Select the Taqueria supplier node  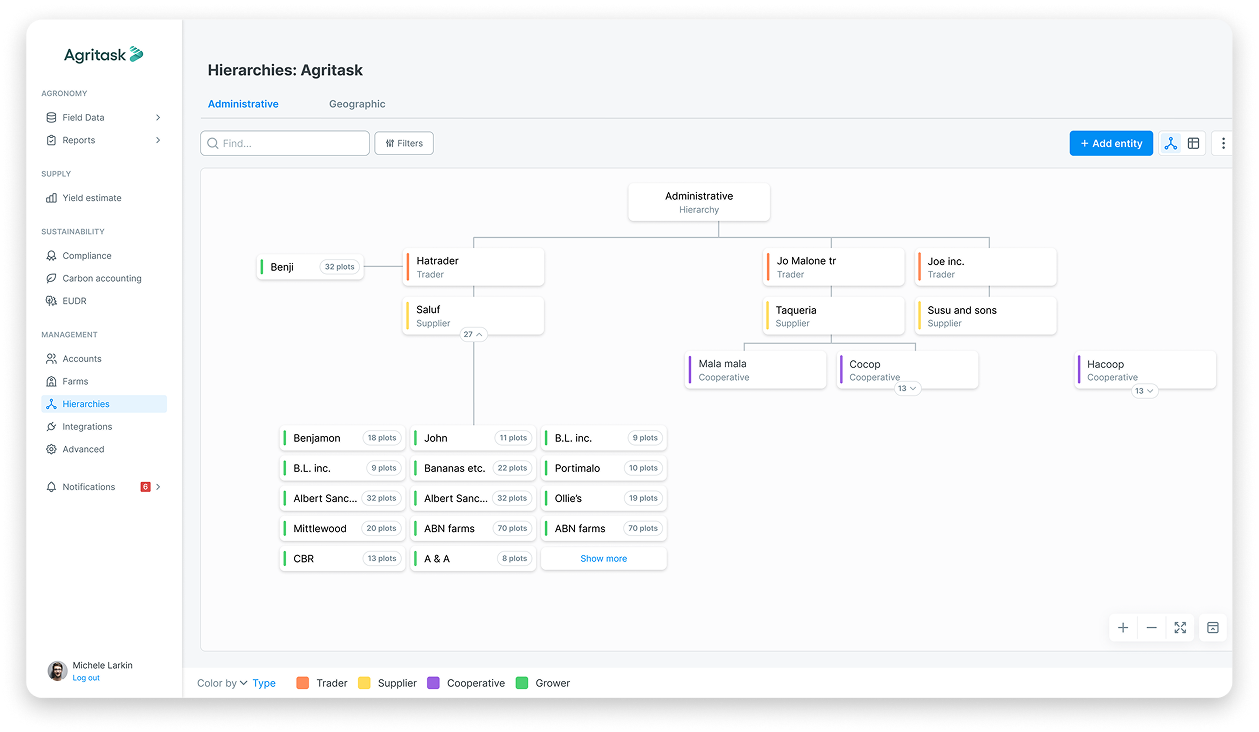(834, 316)
